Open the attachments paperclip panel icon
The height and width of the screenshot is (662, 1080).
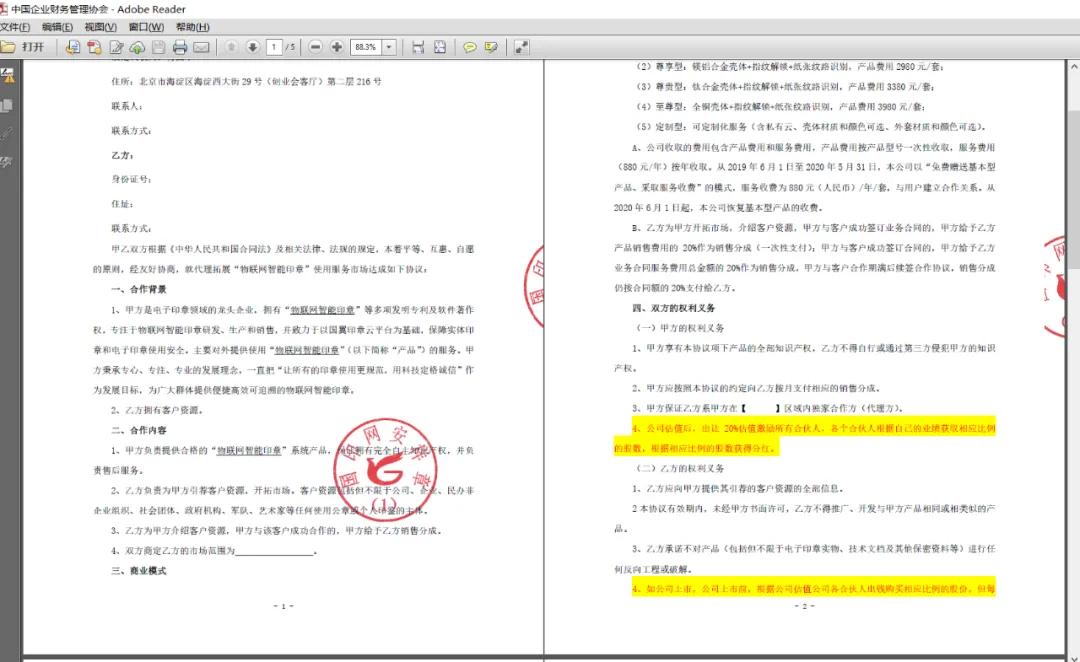(x=7, y=134)
